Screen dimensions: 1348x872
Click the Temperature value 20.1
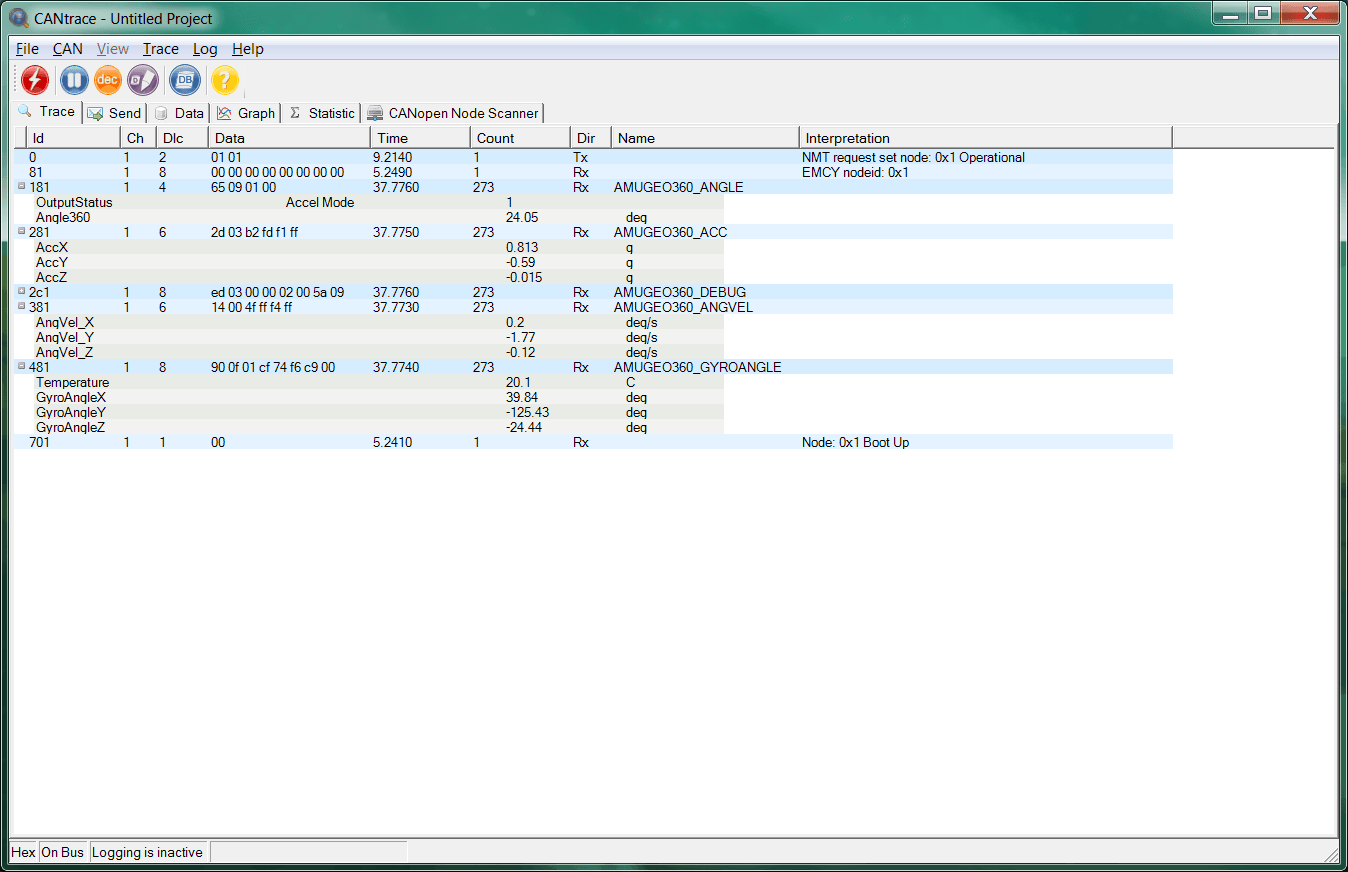pyautogui.click(x=518, y=382)
